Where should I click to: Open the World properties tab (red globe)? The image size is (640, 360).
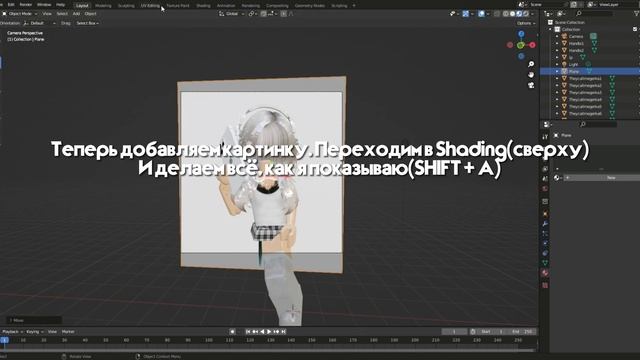(x=545, y=189)
